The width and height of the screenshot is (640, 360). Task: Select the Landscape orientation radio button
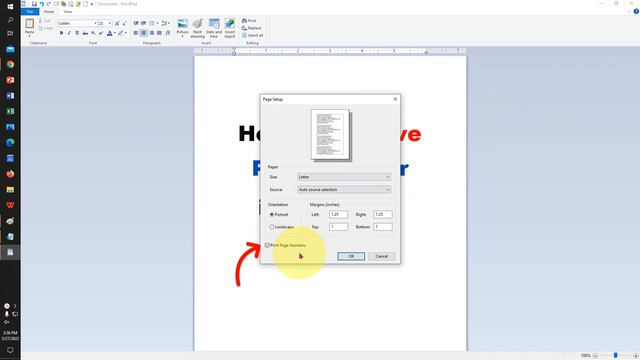point(271,227)
